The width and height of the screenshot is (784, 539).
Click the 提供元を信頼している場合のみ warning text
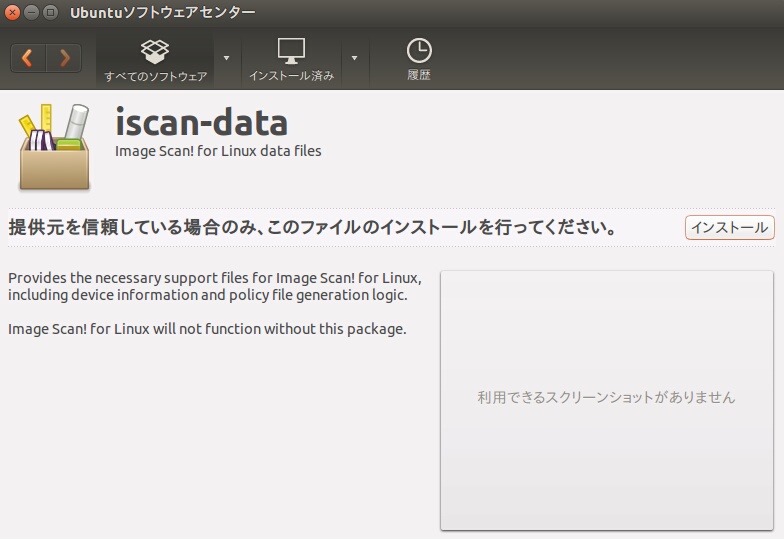click(312, 228)
